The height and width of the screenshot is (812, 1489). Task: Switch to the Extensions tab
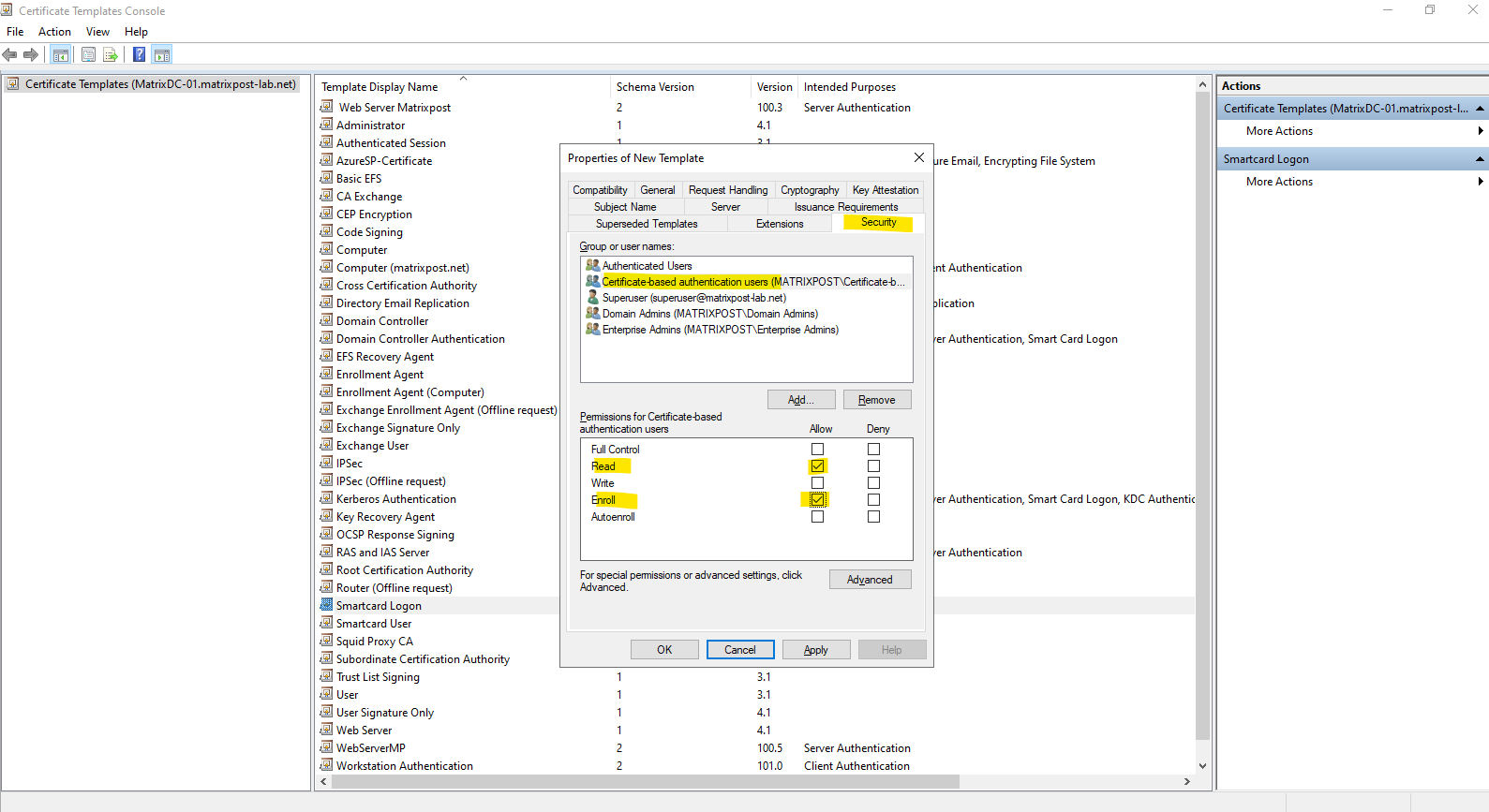coord(780,224)
